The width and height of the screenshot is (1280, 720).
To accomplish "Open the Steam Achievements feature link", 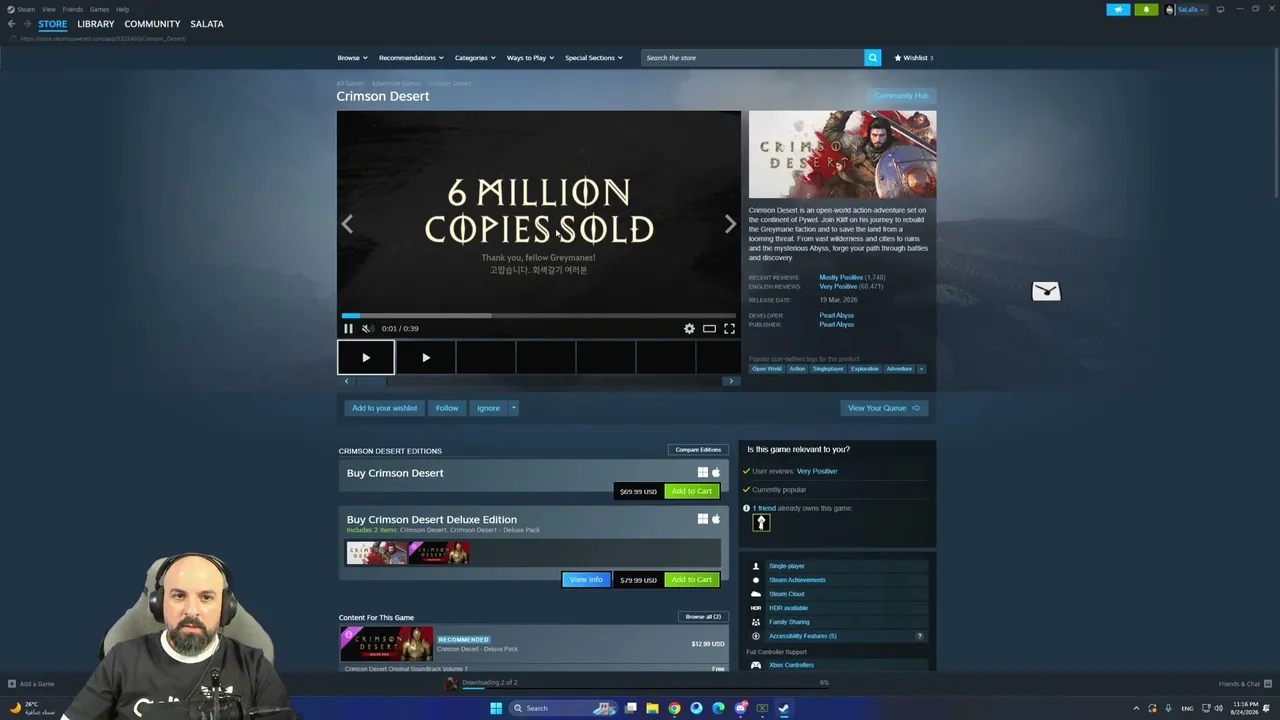I will (797, 580).
